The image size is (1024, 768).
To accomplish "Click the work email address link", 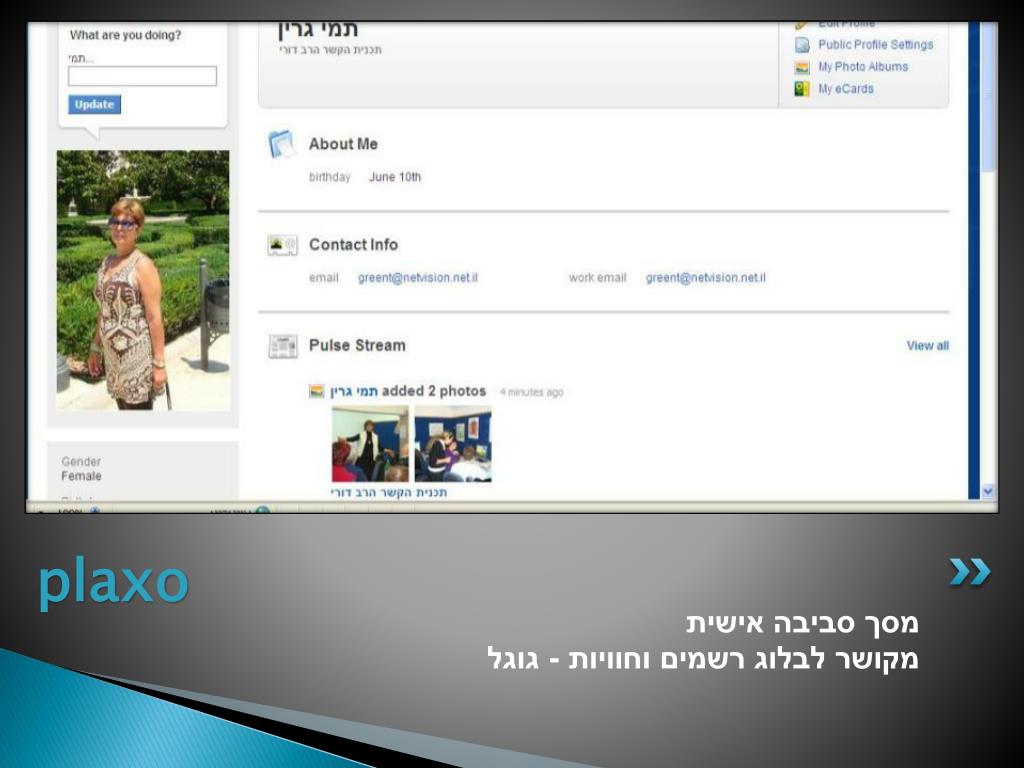I will pos(705,278).
